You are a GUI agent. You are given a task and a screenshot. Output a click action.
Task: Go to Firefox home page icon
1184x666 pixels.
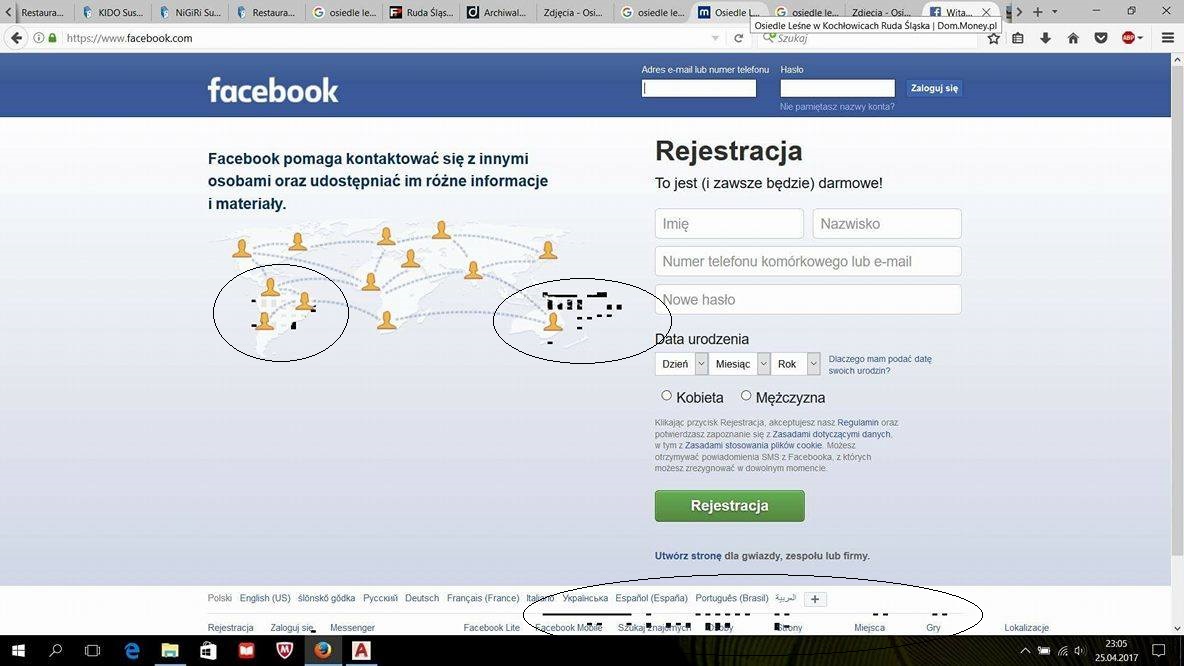(1073, 37)
